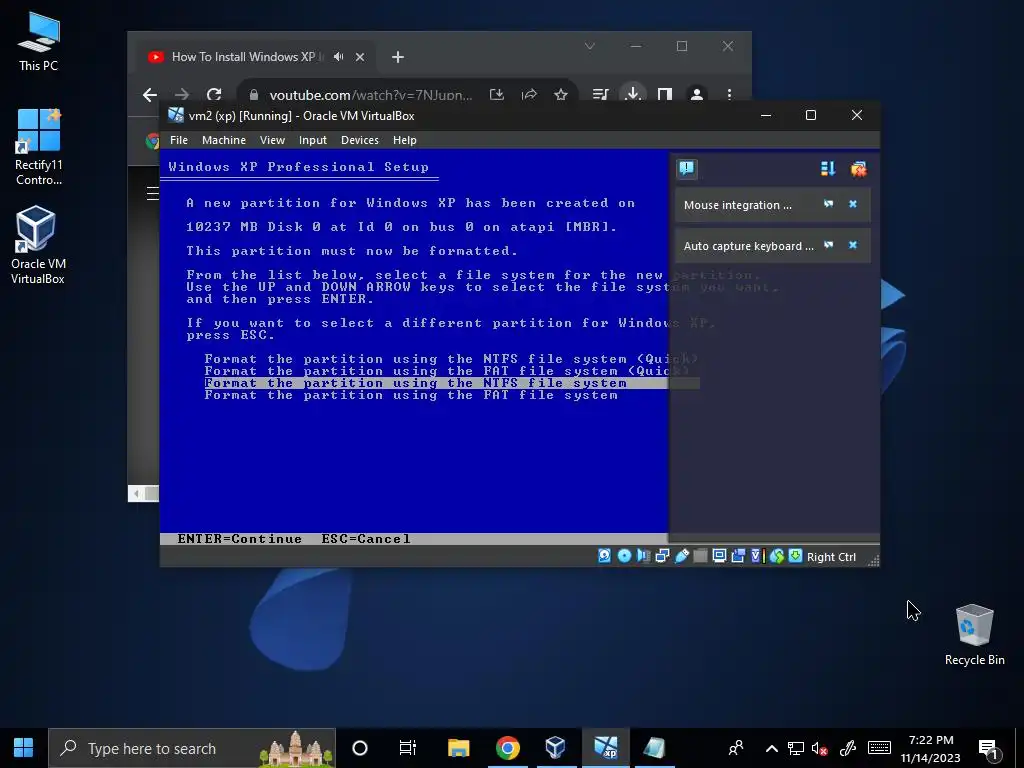Click the resize grip in VirtualBox status bar corner
This screenshot has width=1024, height=768.
[x=873, y=560]
